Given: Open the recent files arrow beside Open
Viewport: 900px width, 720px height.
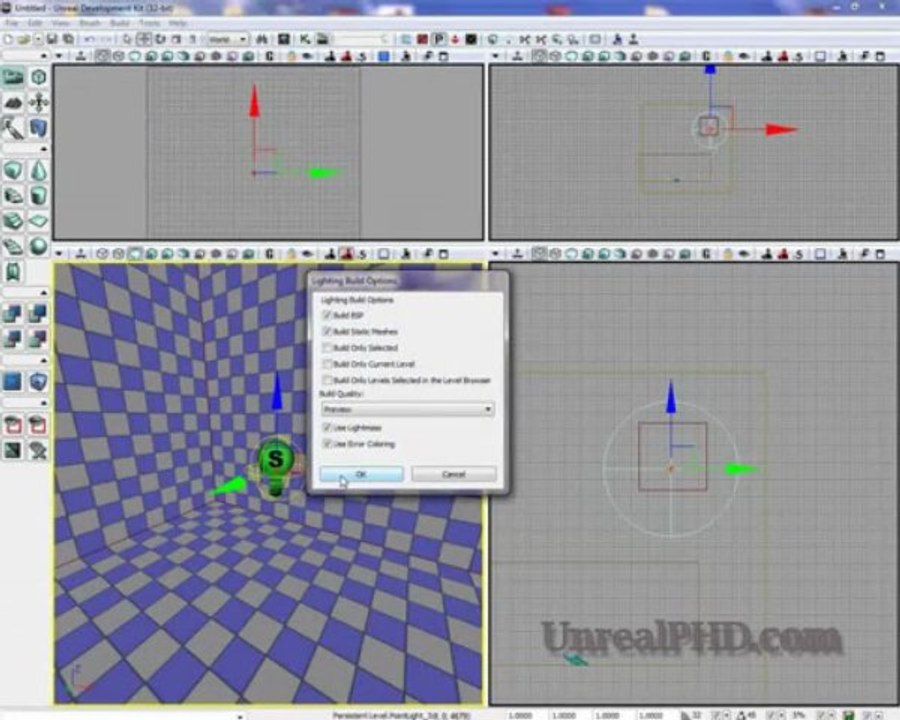Looking at the screenshot, I should pos(38,39).
